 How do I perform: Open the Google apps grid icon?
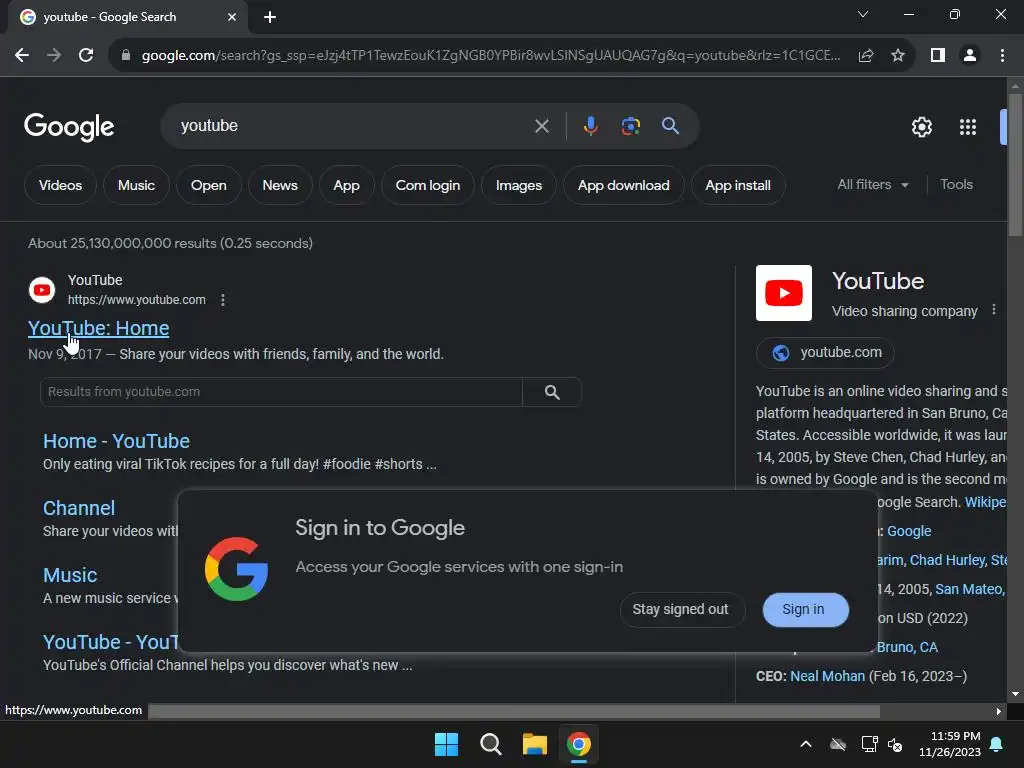968,127
